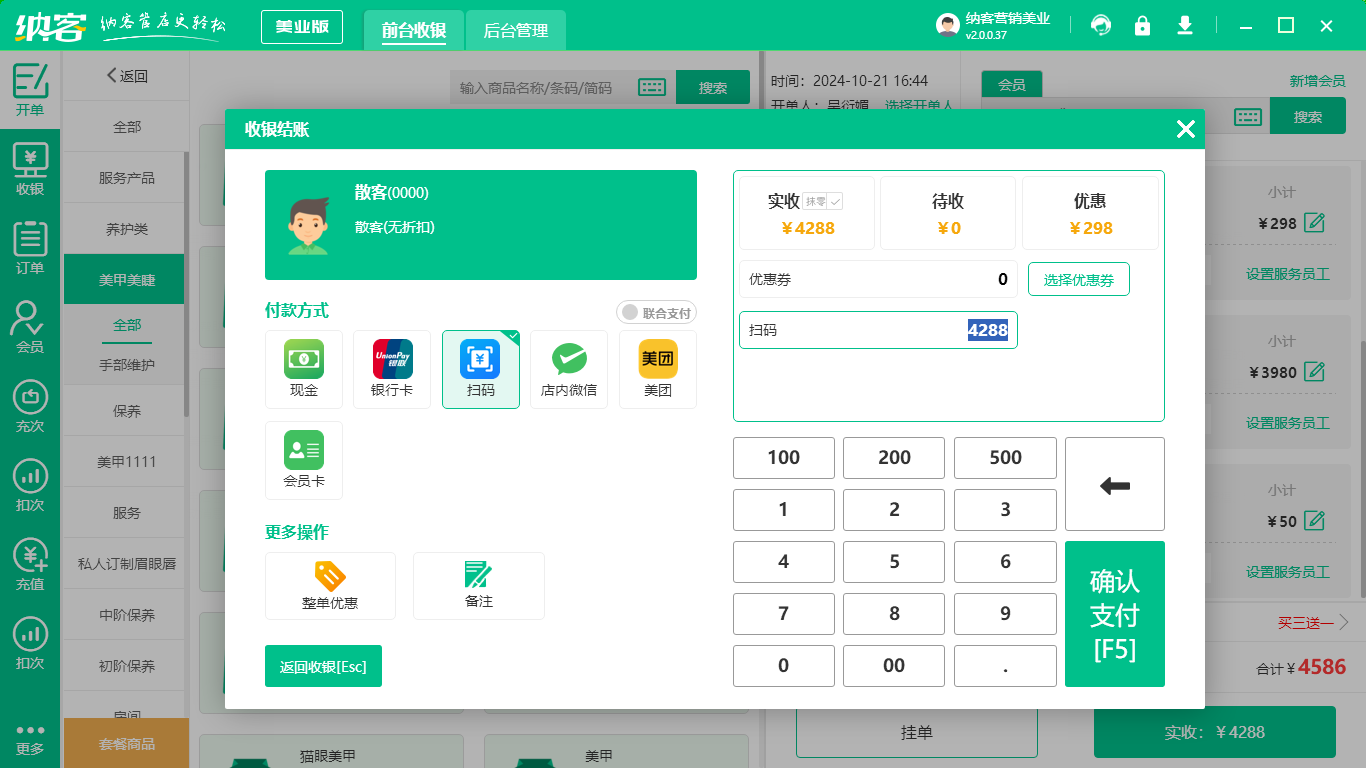Close the 收银结账 dialog
1366x768 pixels.
tap(1185, 129)
